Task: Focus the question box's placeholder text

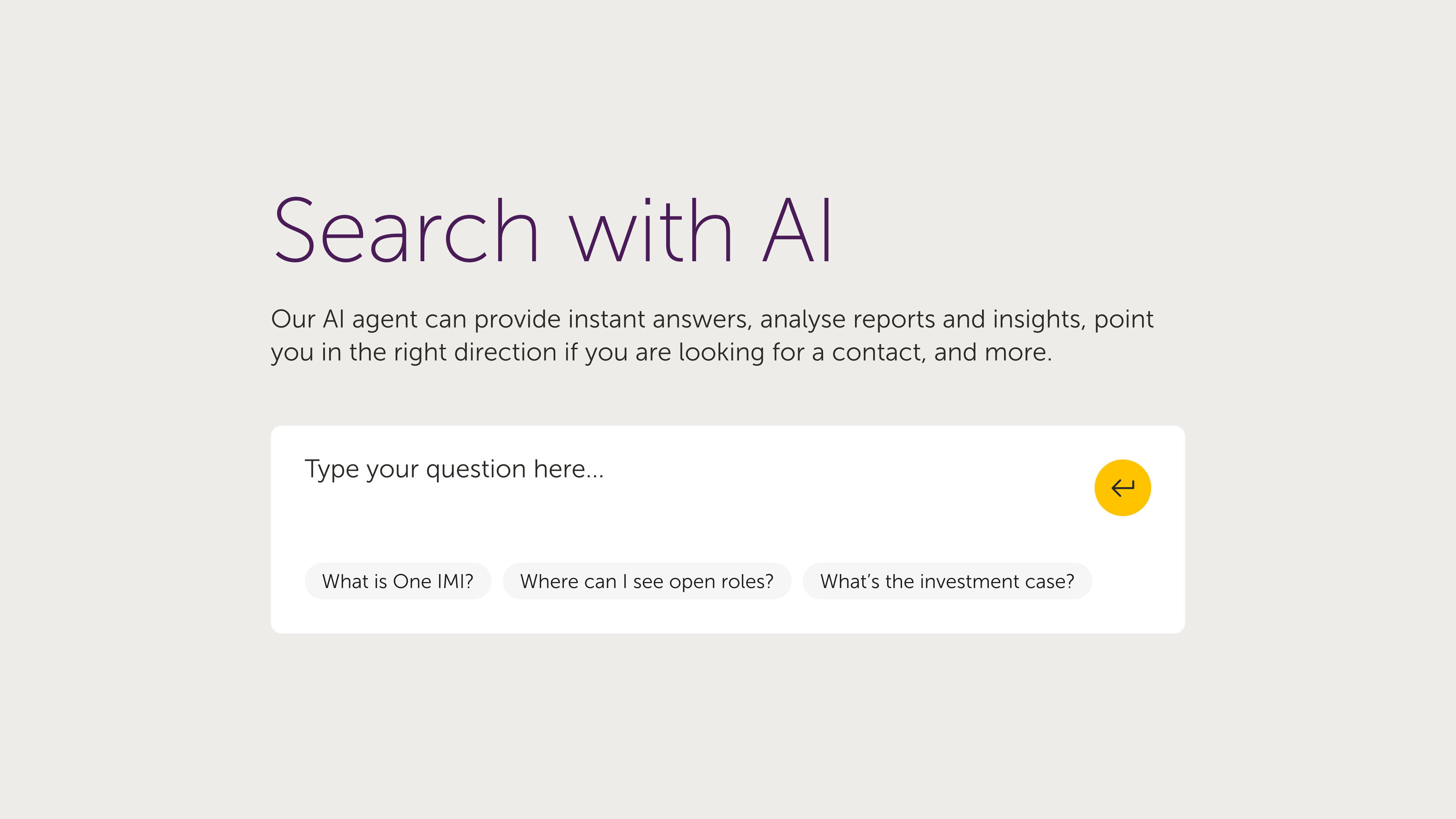Action: 454,469
